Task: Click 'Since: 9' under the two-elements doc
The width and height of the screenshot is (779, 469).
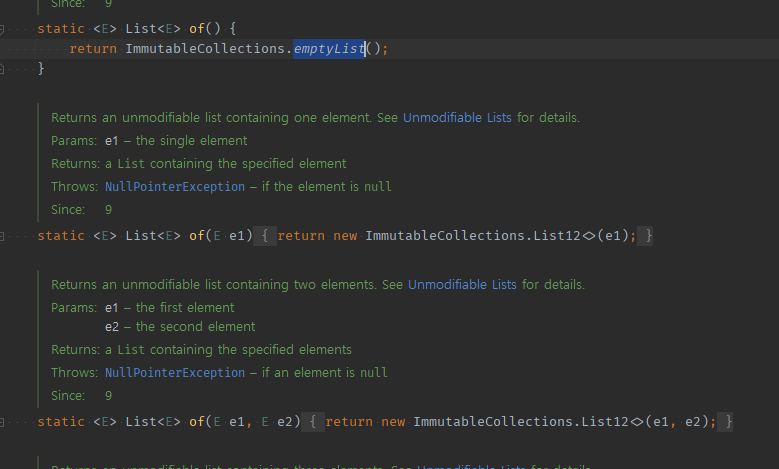Action: (x=81, y=395)
